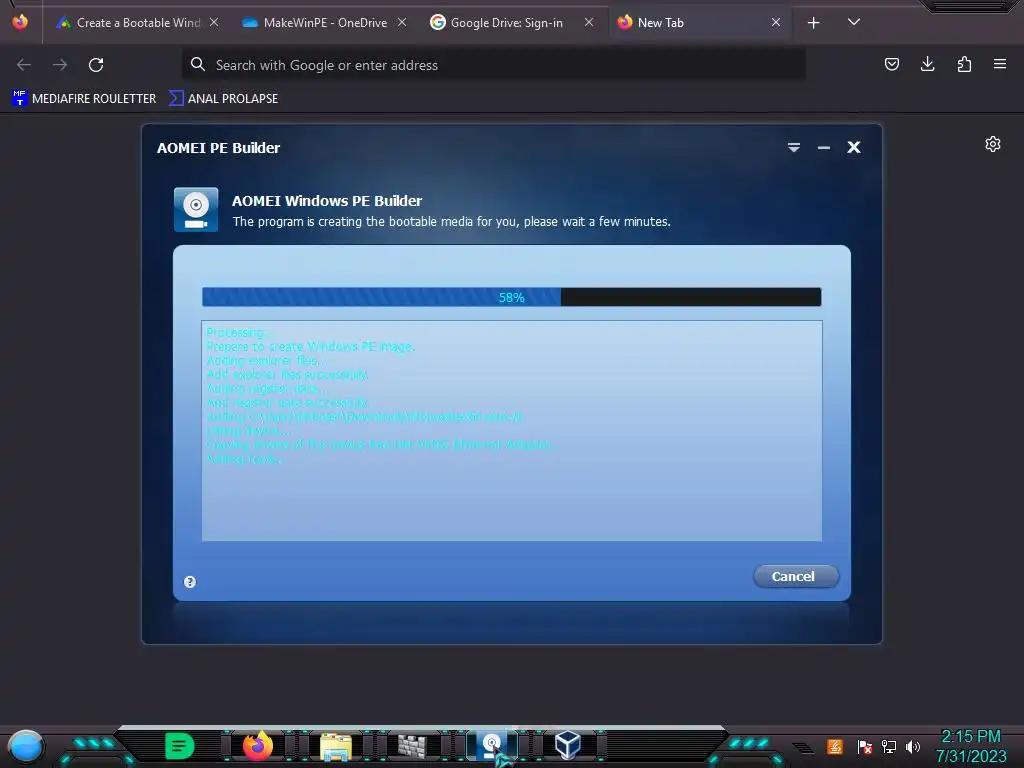This screenshot has height=768, width=1024.
Task: Open VirtualBox cube from the taskbar
Action: (568, 745)
